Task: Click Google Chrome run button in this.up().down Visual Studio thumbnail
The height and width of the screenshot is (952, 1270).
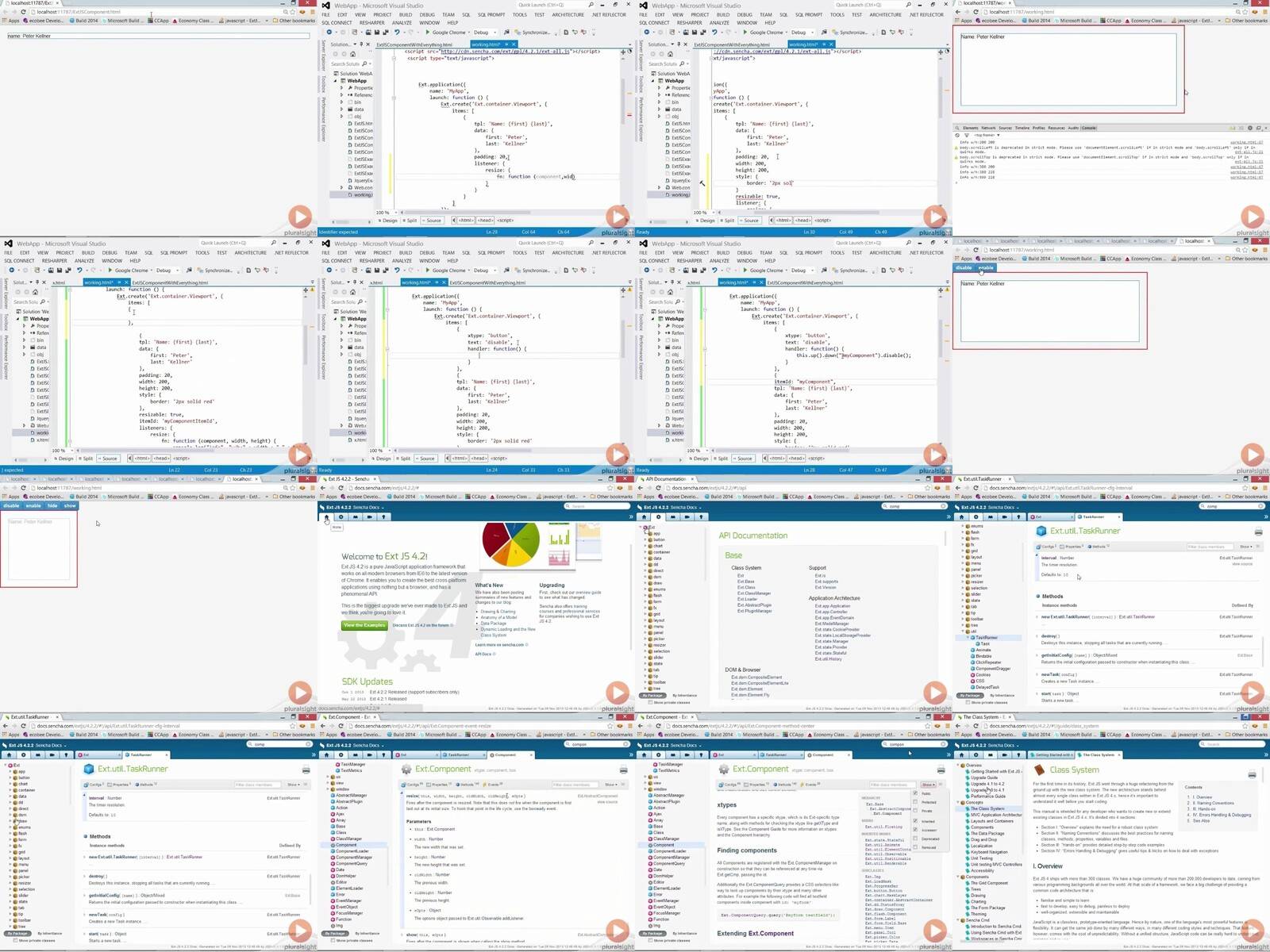Action: tap(764, 270)
